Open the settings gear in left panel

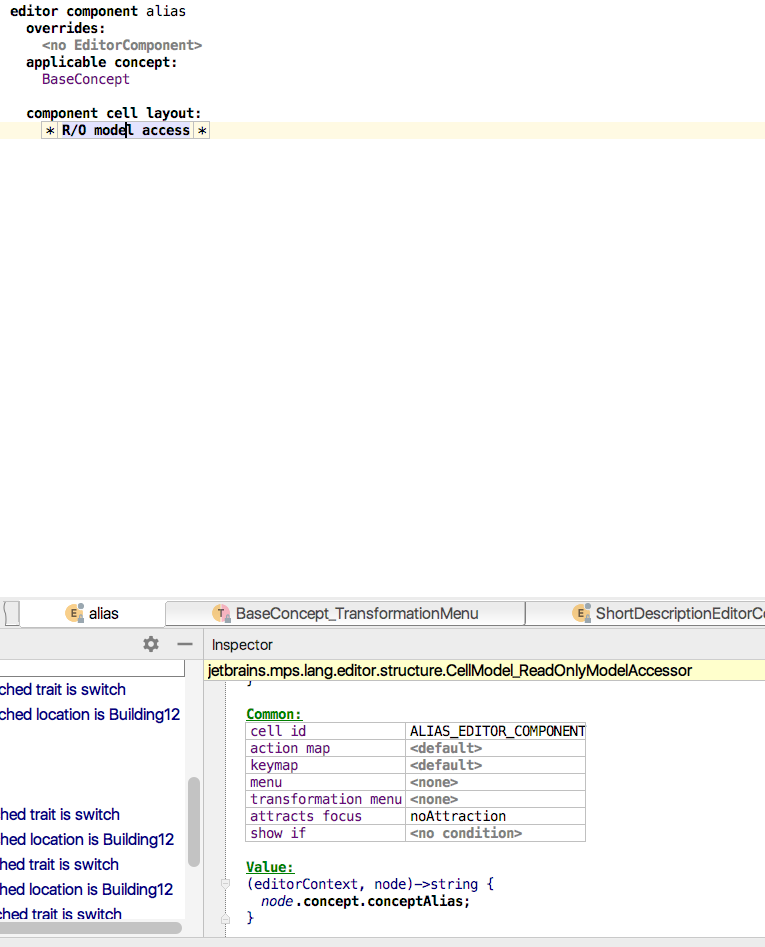[x=151, y=644]
